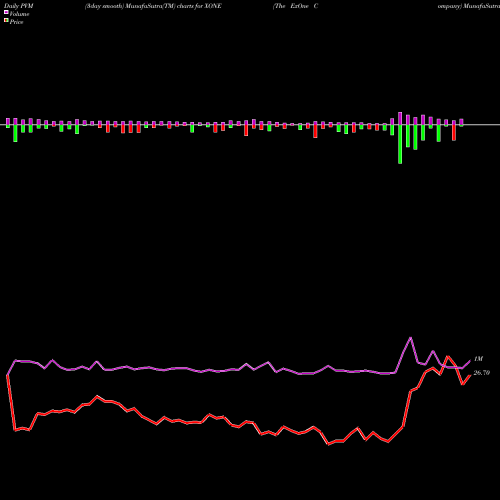Screen dimensions: 500x500
Task: Click the 'Daily PVM' title text
Action: (x=19, y=6)
